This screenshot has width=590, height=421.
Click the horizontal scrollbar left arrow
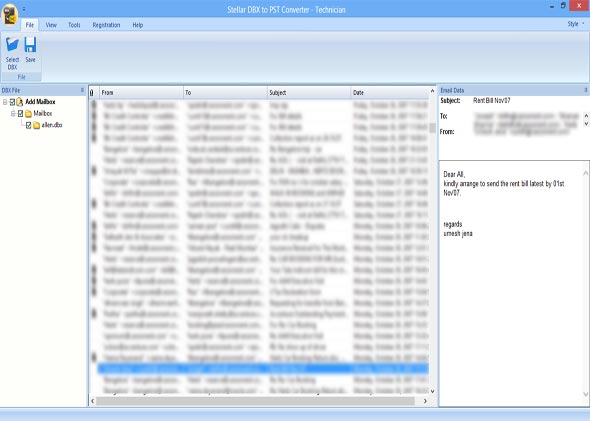pos(93,401)
